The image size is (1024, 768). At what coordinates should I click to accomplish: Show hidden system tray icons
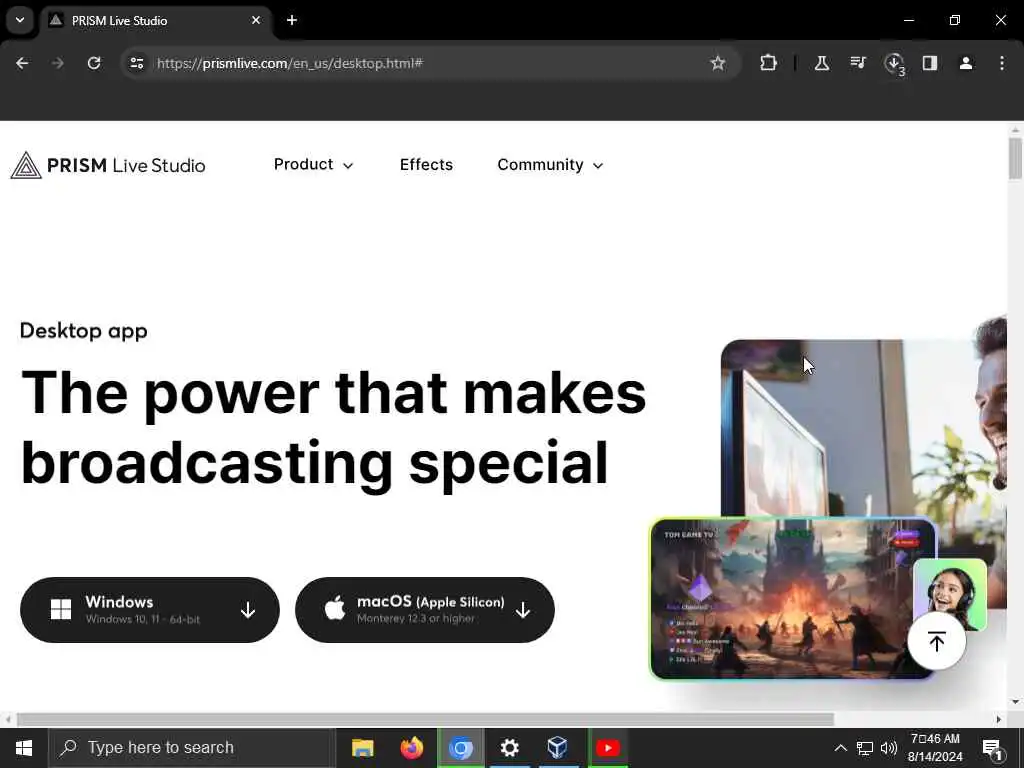pyautogui.click(x=840, y=748)
